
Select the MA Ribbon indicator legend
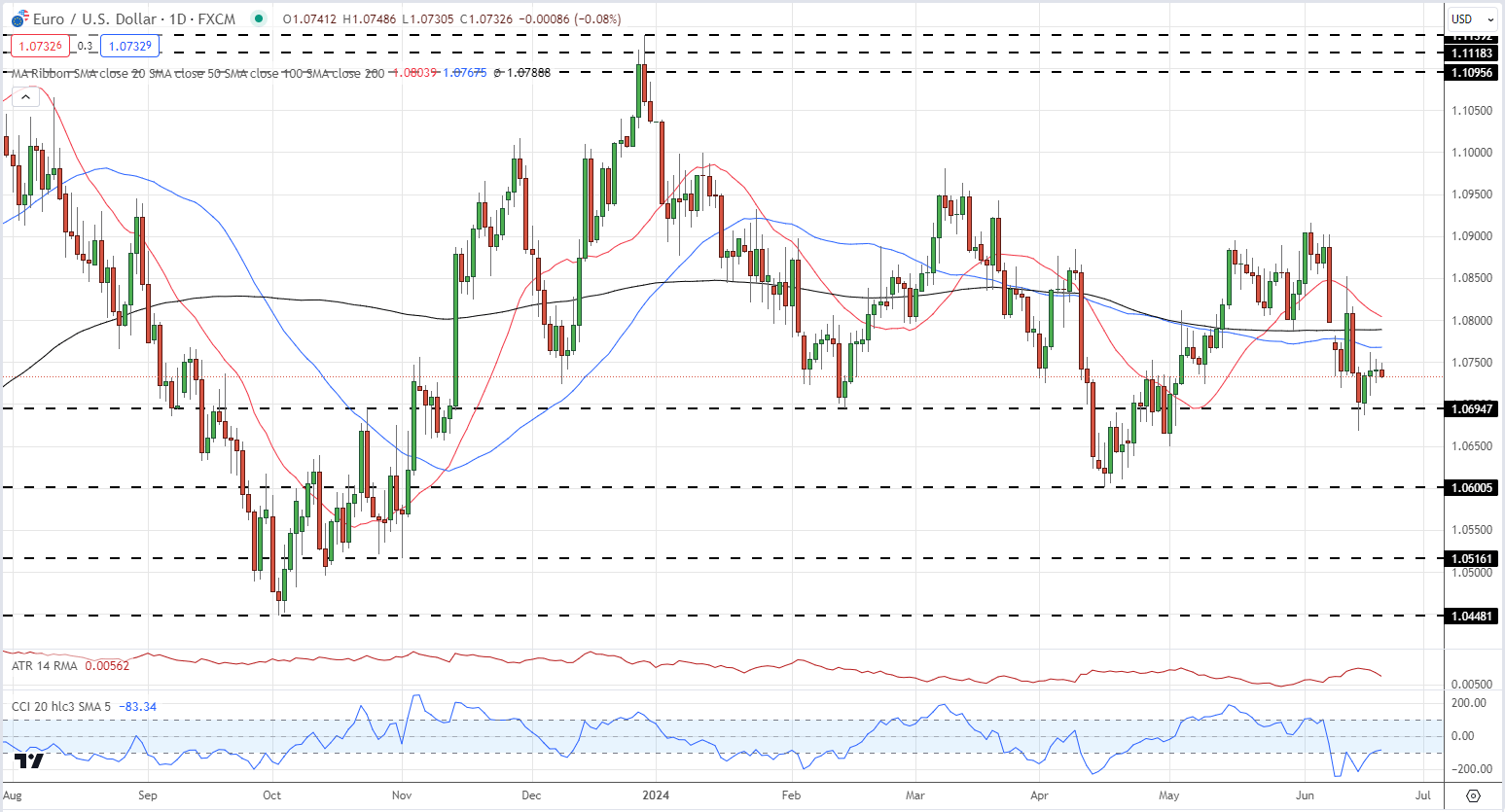[x=198, y=73]
